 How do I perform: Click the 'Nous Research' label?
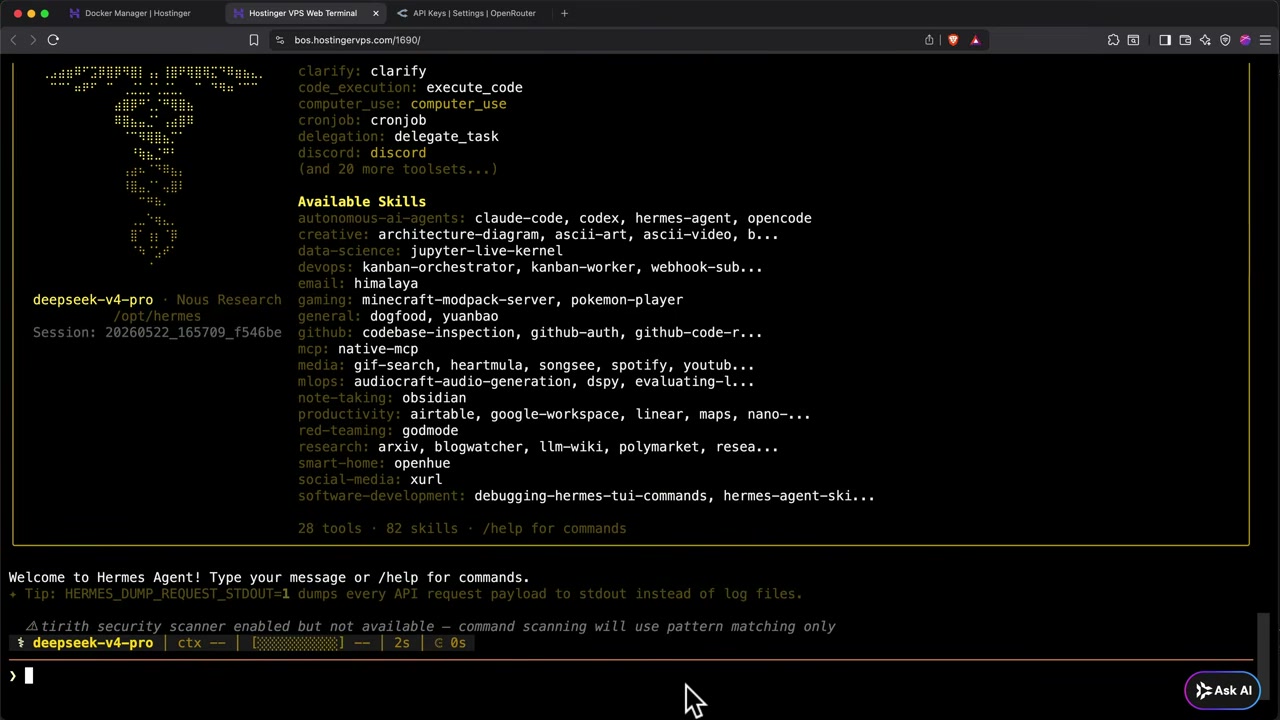click(x=229, y=300)
